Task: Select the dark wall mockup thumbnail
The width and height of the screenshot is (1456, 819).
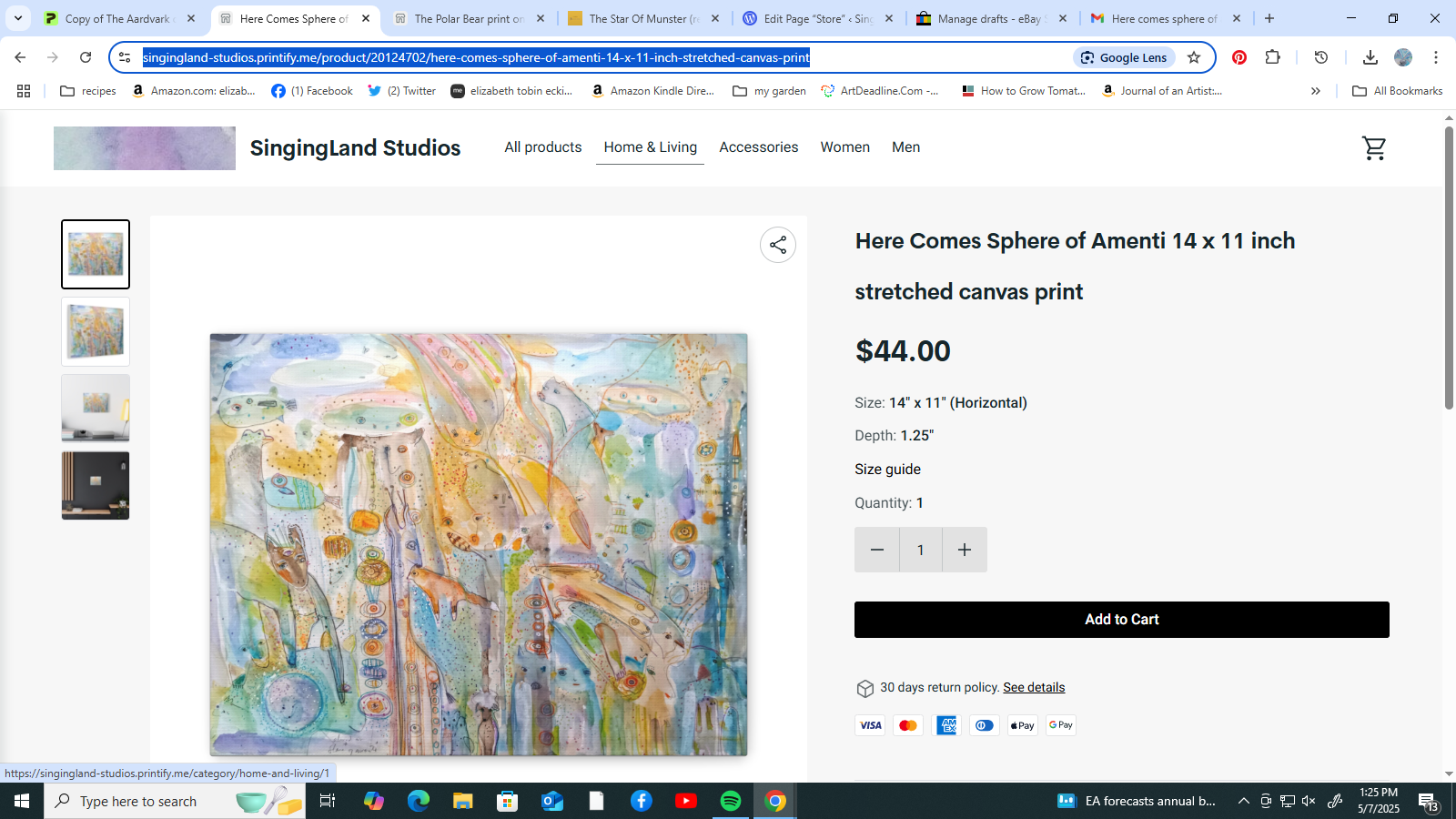Action: (96, 486)
